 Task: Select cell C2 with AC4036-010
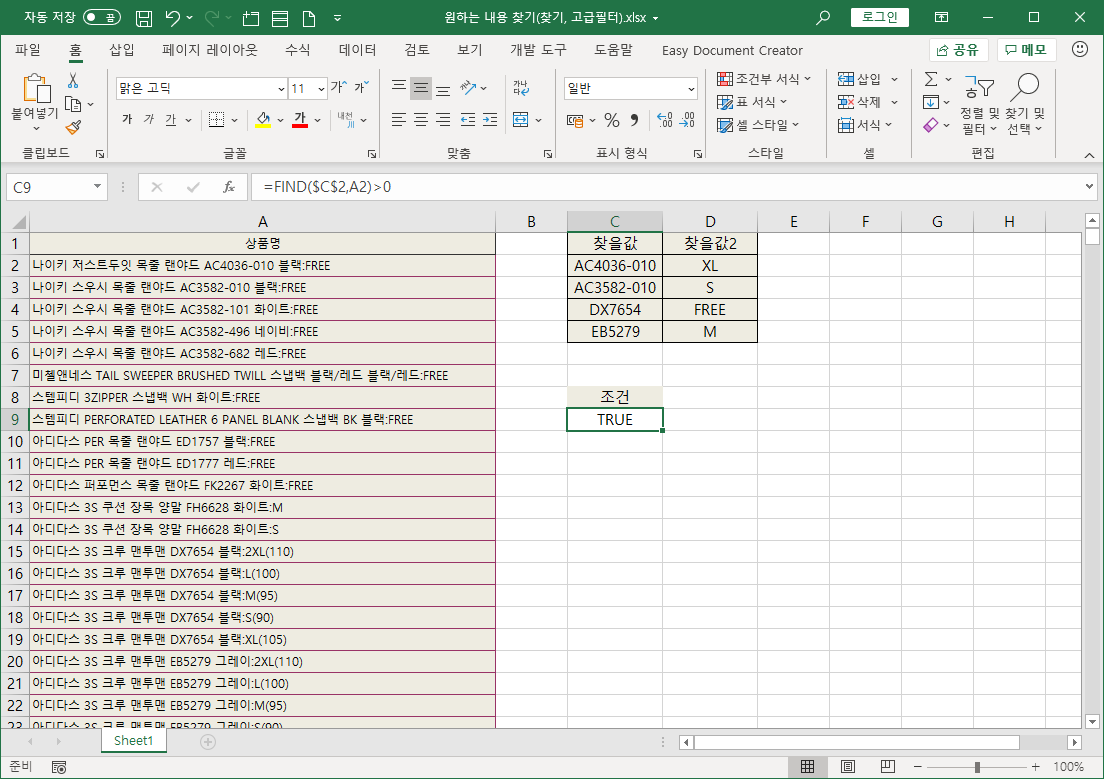pos(615,266)
